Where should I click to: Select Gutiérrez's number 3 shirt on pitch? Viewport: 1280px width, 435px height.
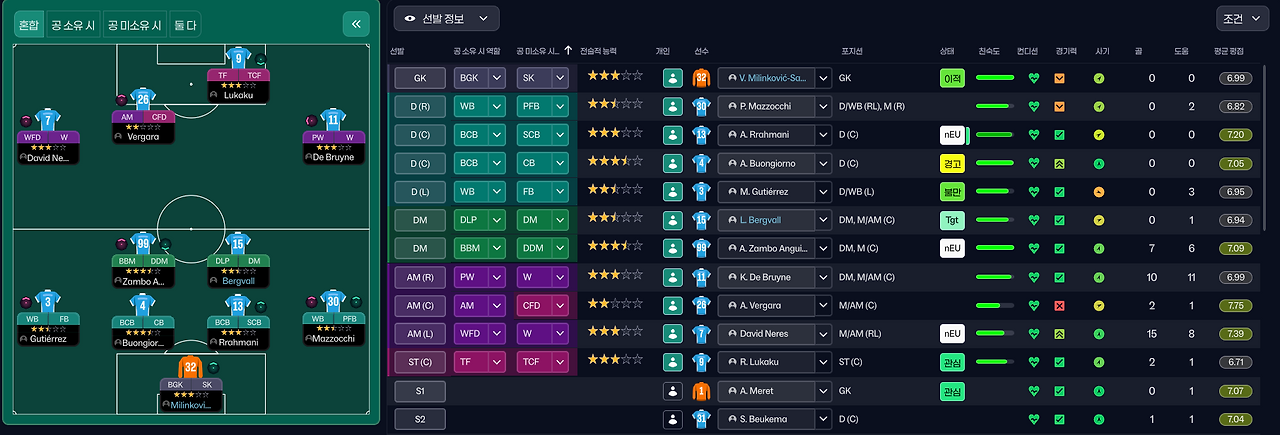click(47, 302)
